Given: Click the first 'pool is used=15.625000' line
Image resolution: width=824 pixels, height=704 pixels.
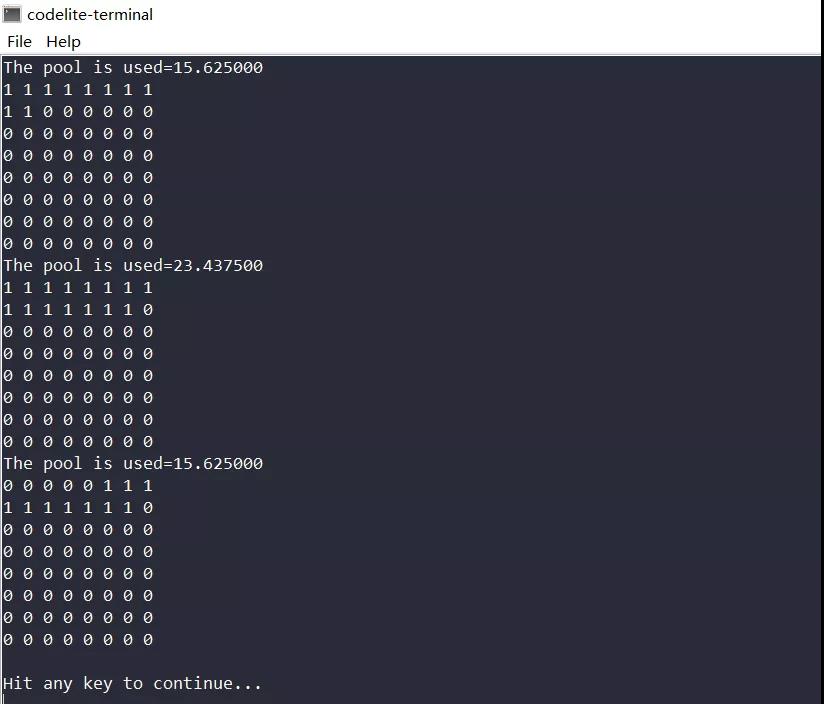Looking at the screenshot, I should click(x=133, y=68).
